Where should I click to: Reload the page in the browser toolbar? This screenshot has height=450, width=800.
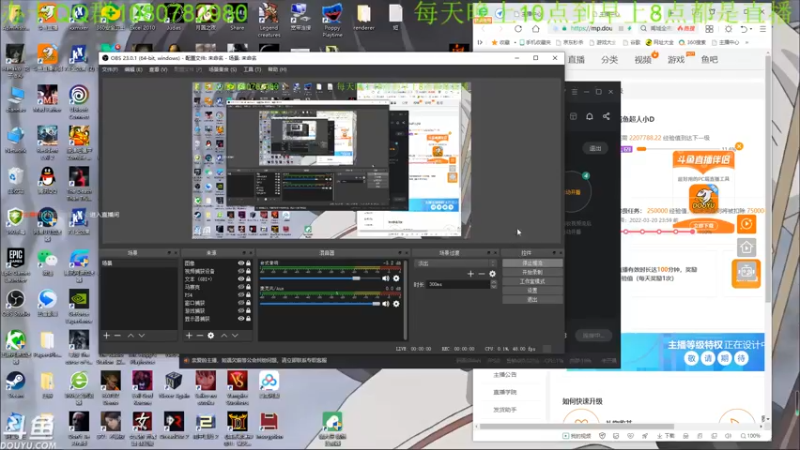click(x=518, y=29)
